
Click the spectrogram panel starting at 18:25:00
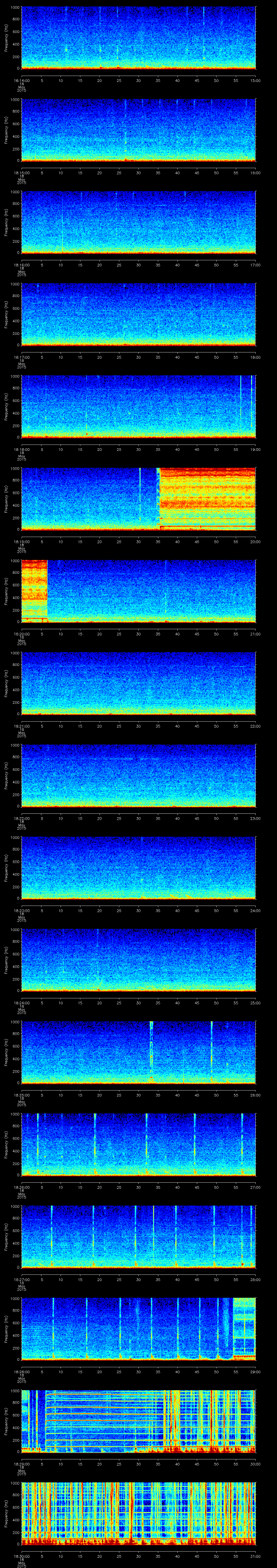139,1052
